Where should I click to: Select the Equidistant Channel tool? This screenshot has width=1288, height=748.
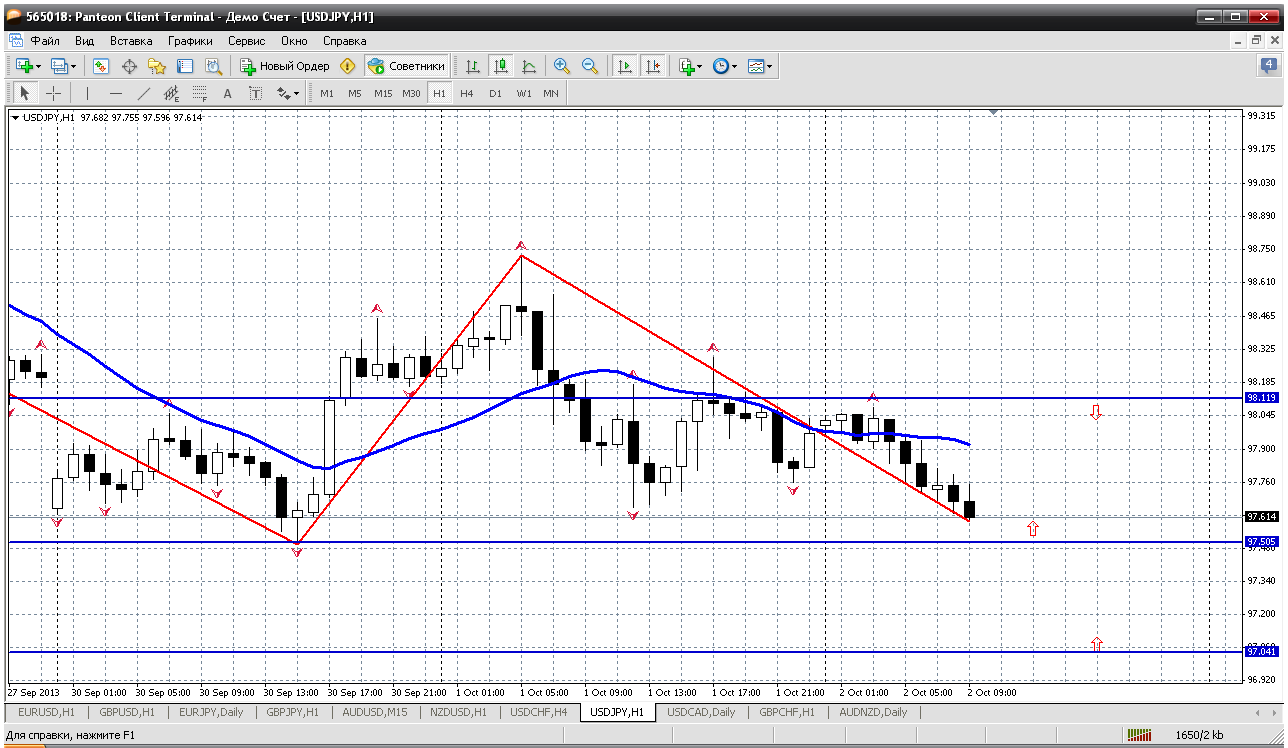click(171, 93)
